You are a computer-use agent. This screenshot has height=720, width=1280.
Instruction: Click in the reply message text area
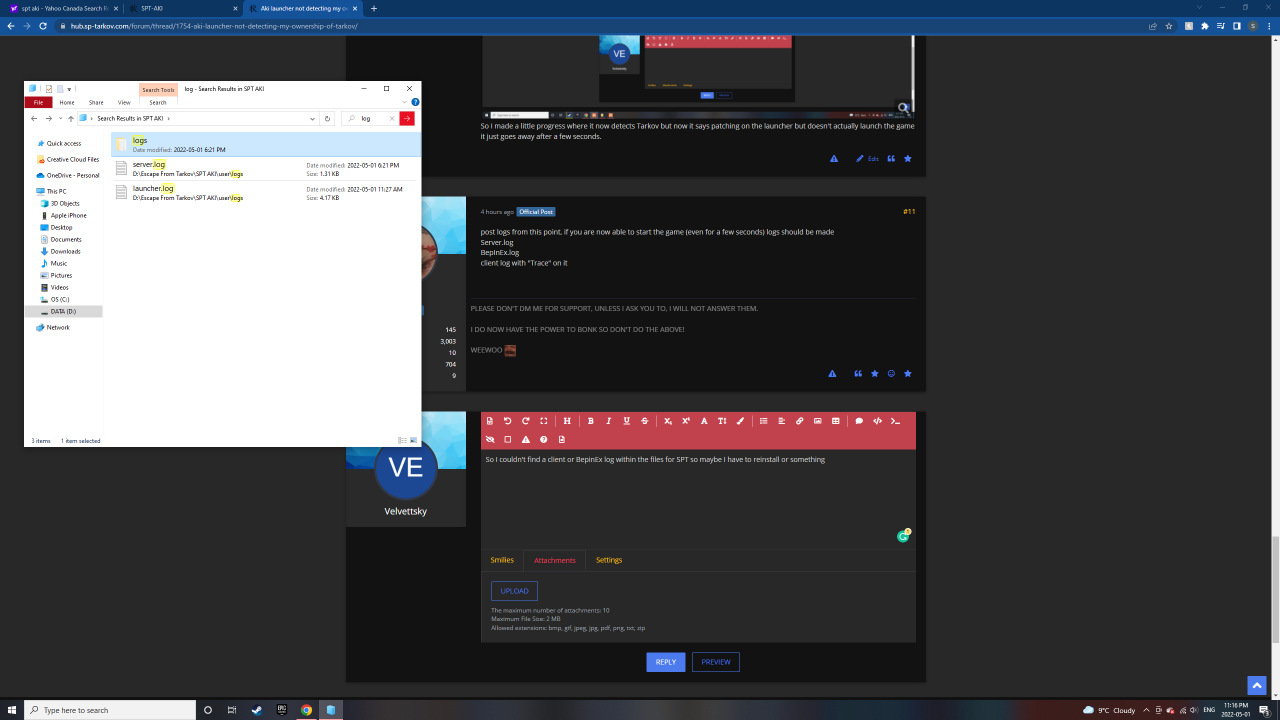point(698,498)
